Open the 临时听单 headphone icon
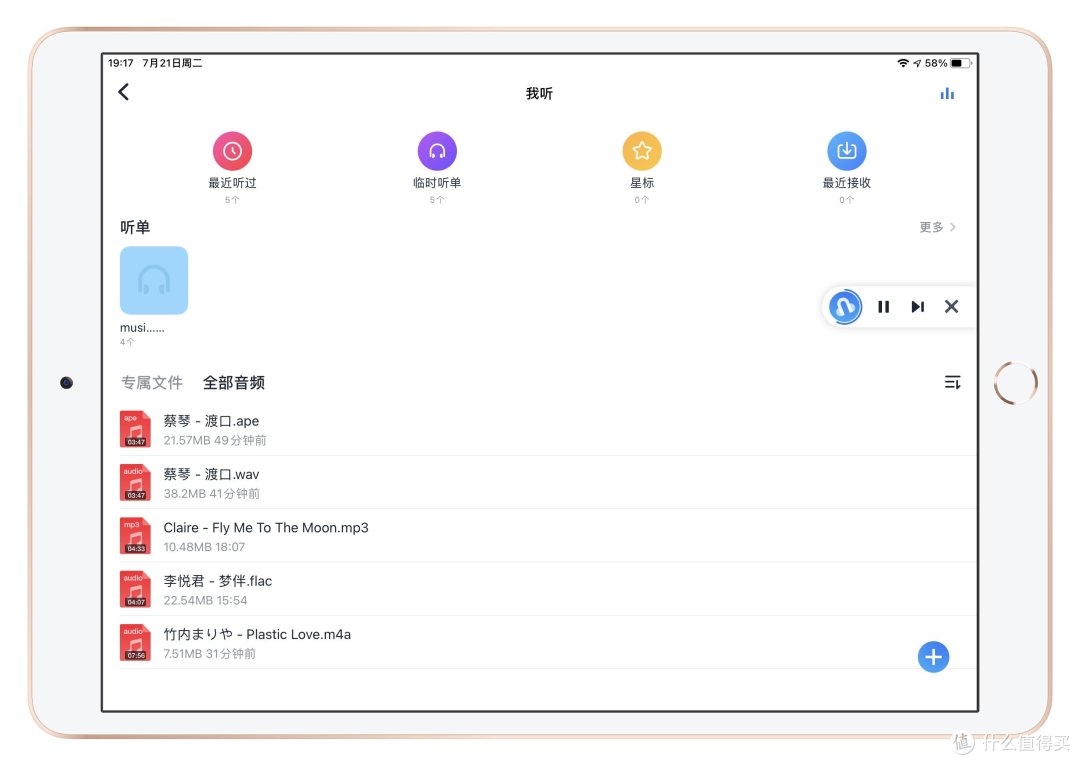1080x765 pixels. [x=437, y=151]
